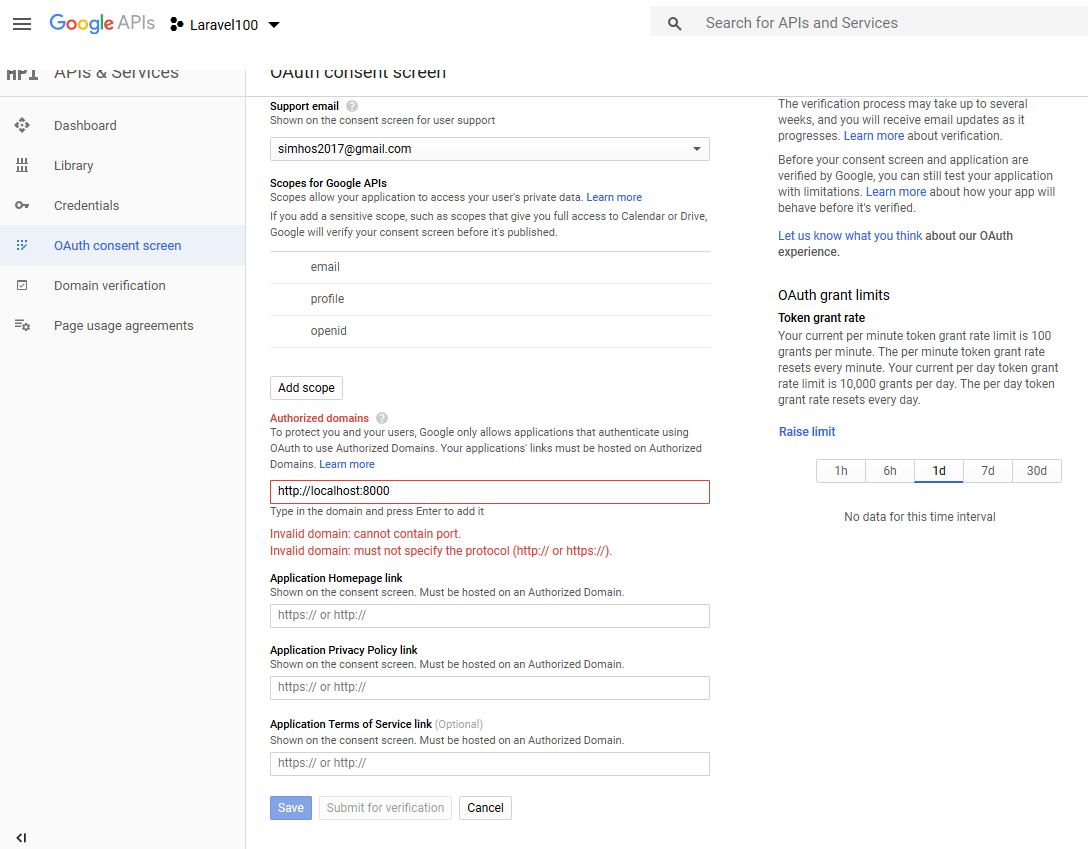Screen dimensions: 1088x849
Task: Click the protocol error message text
Action: pyautogui.click(x=441, y=551)
